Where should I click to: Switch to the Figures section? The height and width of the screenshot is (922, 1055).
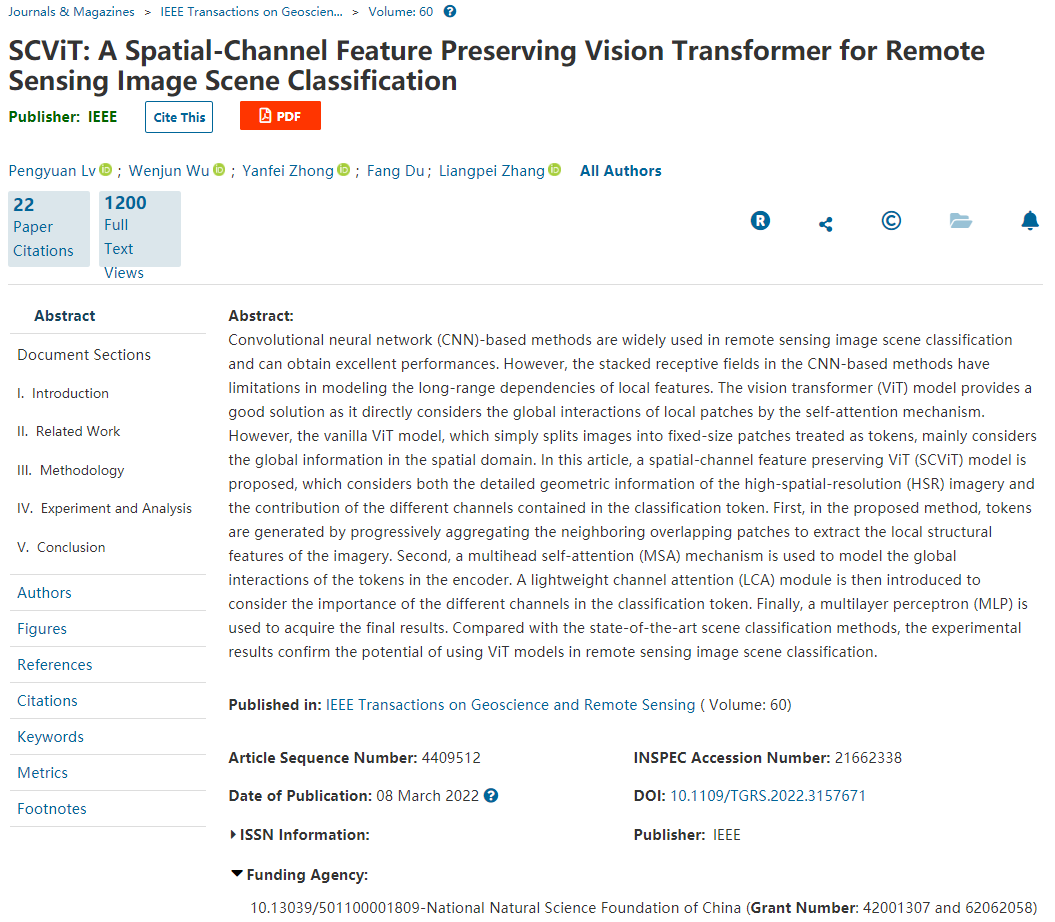tap(42, 629)
